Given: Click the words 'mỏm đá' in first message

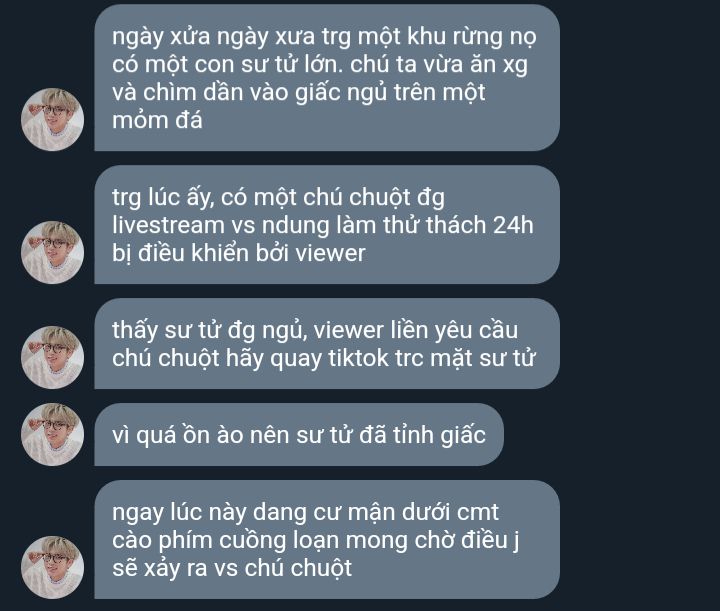Looking at the screenshot, I should pos(157,121).
